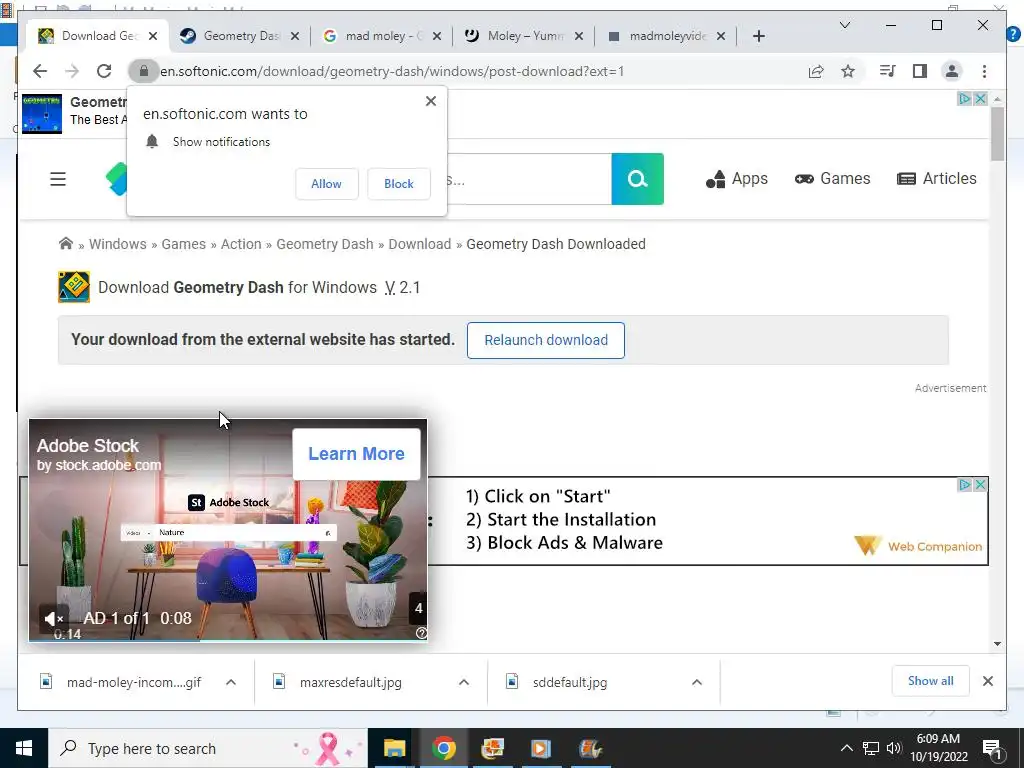
Task: Bookmark this page with star icon
Action: (x=848, y=71)
